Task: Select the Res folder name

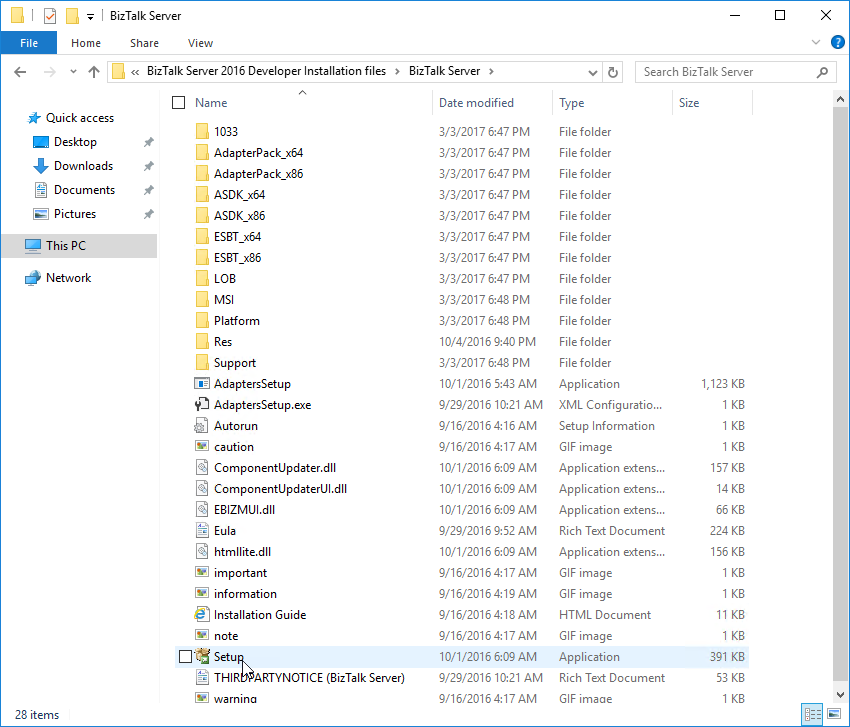Action: point(223,342)
